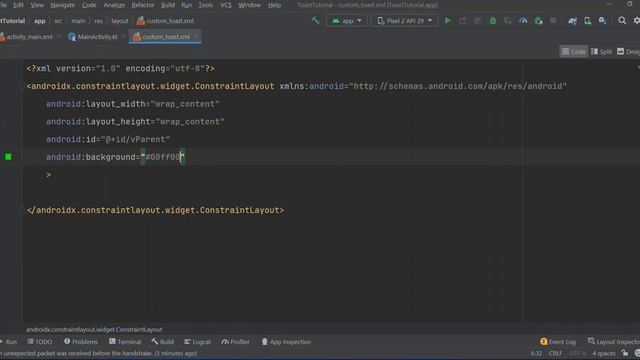Click the ConstraintLayout breadcrumb below the editor
The width and height of the screenshot is (640, 360).
[x=94, y=329]
